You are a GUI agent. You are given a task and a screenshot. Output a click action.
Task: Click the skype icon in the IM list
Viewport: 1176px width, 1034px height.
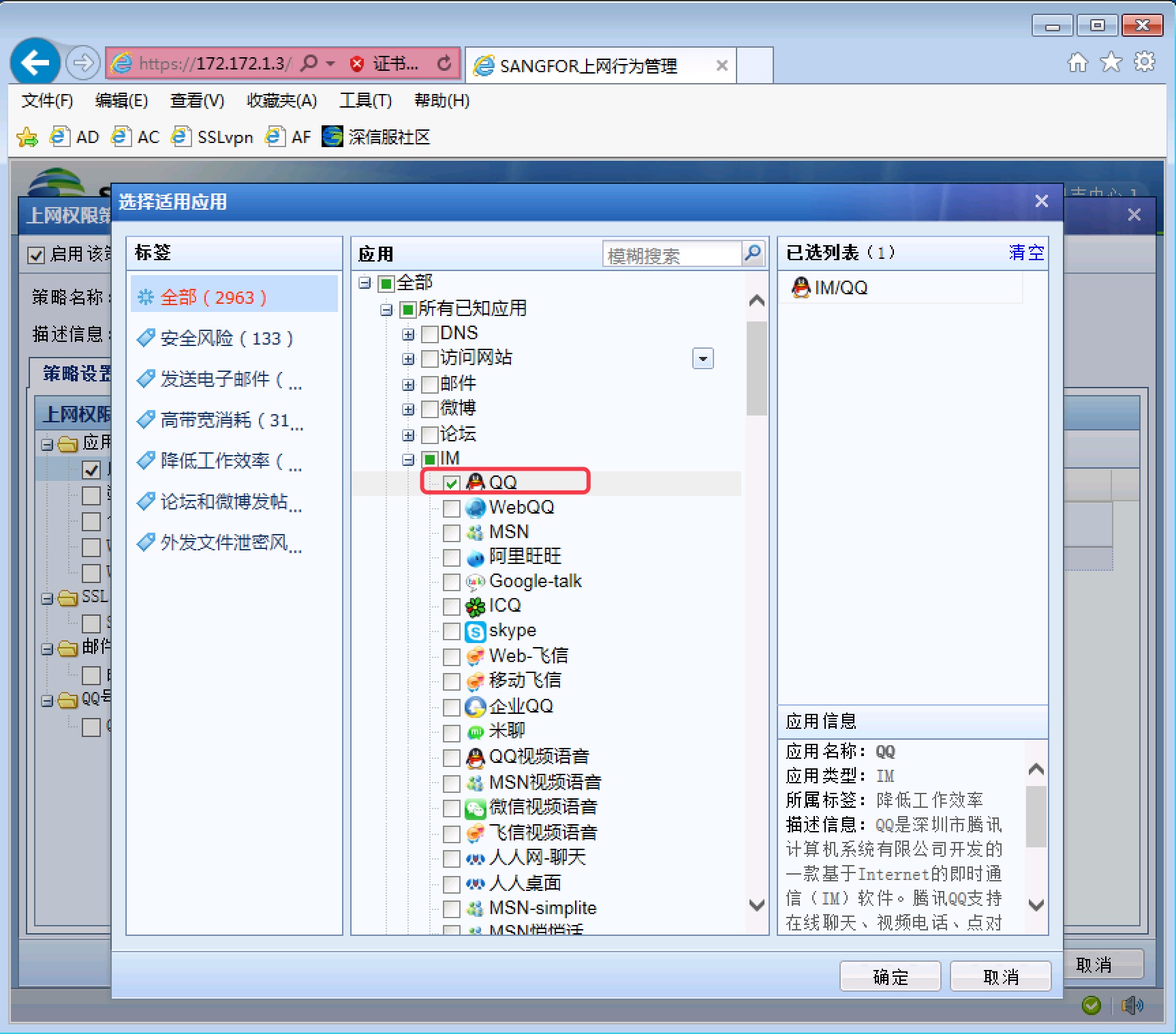pos(476,631)
